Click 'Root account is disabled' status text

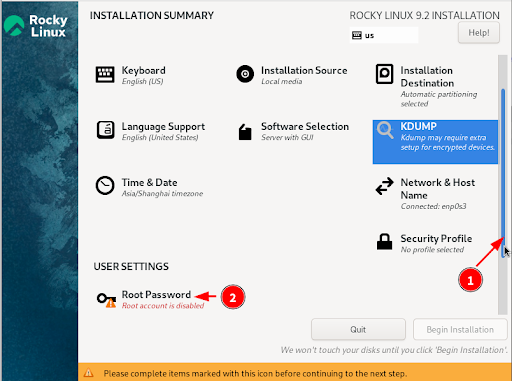pos(163,306)
